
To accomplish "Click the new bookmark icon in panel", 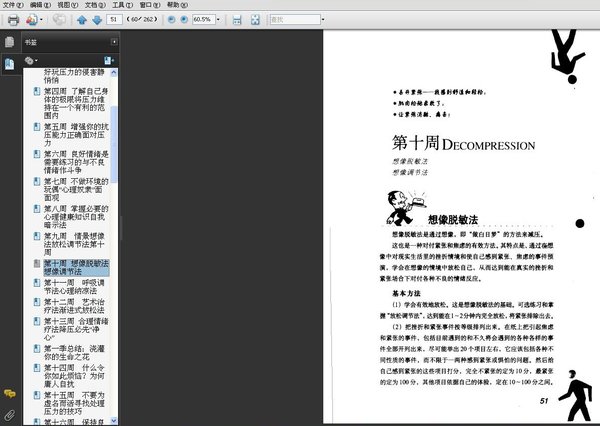I will [x=109, y=60].
